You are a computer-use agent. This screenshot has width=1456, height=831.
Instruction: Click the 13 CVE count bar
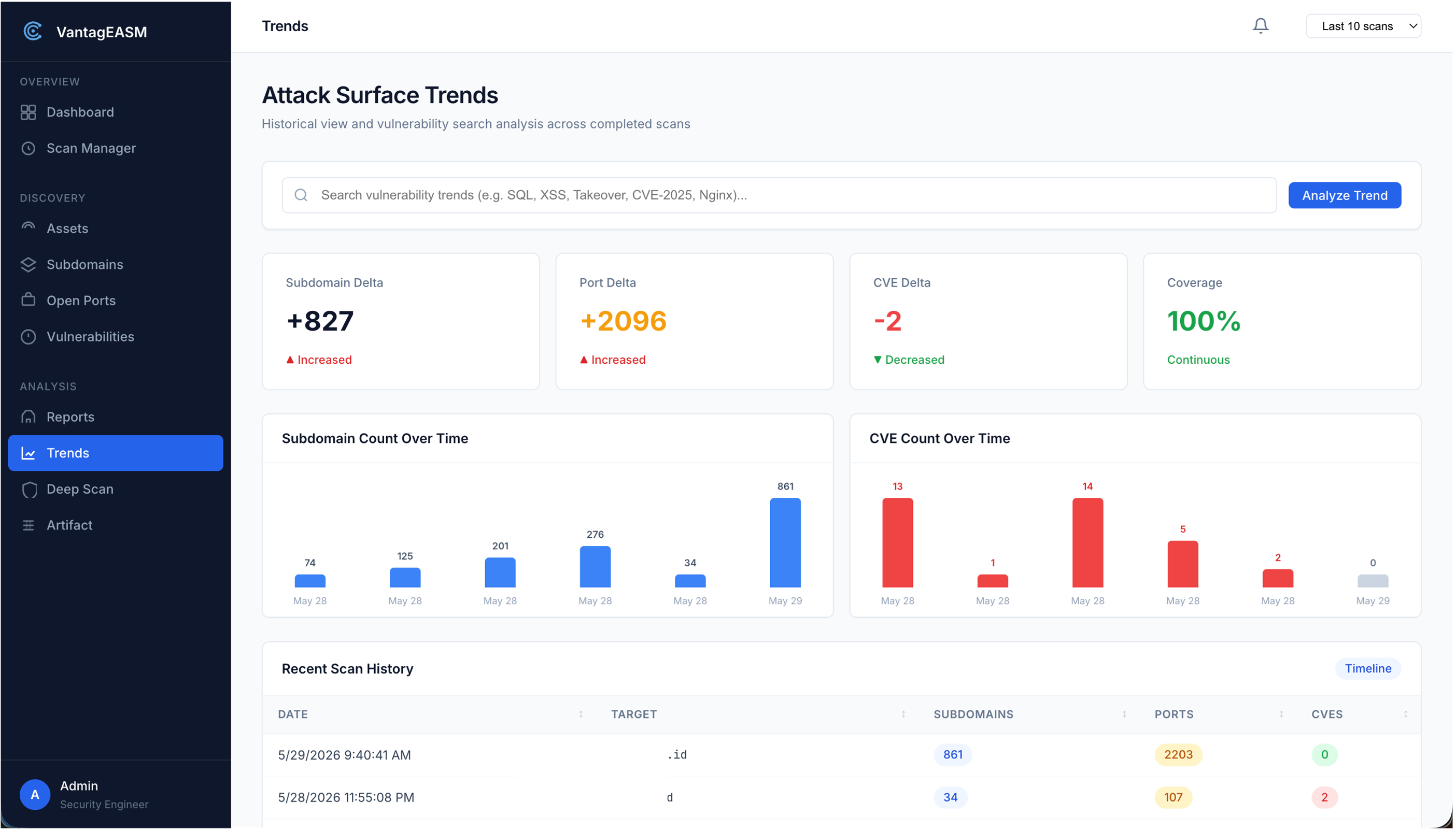pos(897,542)
